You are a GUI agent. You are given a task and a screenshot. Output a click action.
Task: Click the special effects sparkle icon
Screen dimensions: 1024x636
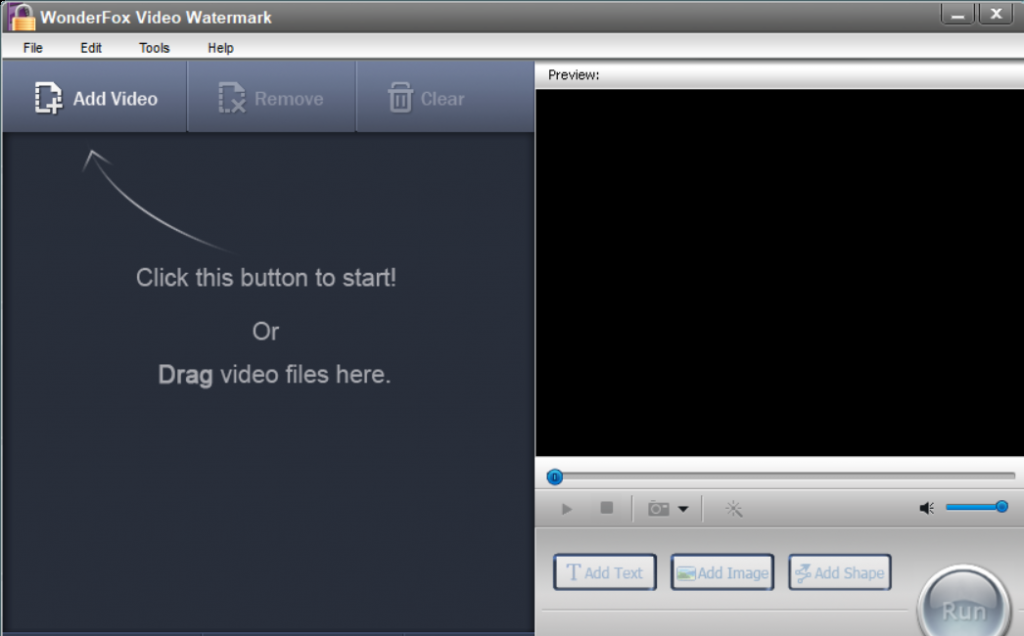point(734,509)
